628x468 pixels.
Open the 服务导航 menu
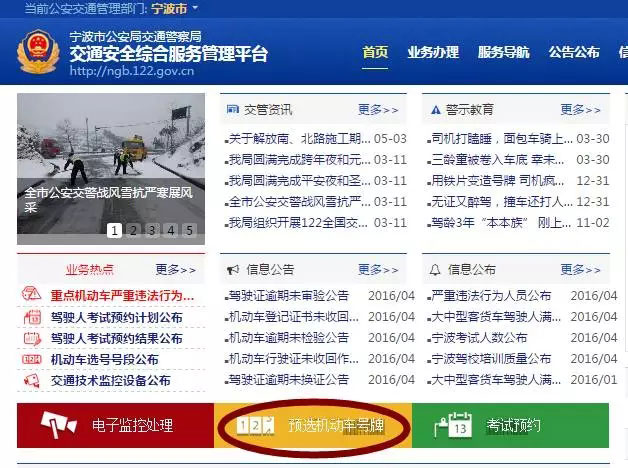503,52
